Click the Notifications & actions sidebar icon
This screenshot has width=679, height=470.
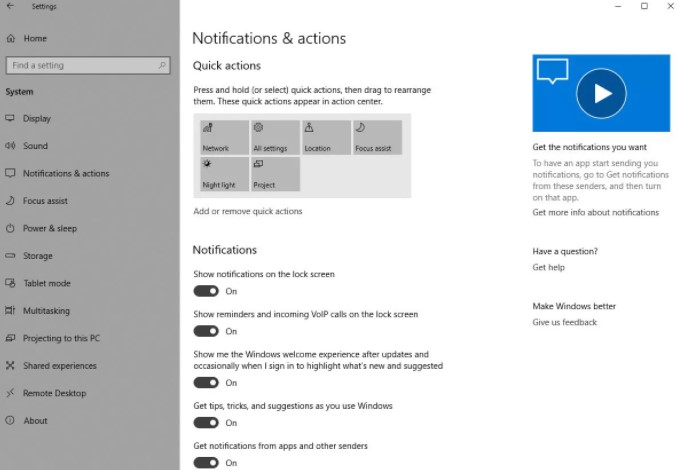(10, 173)
